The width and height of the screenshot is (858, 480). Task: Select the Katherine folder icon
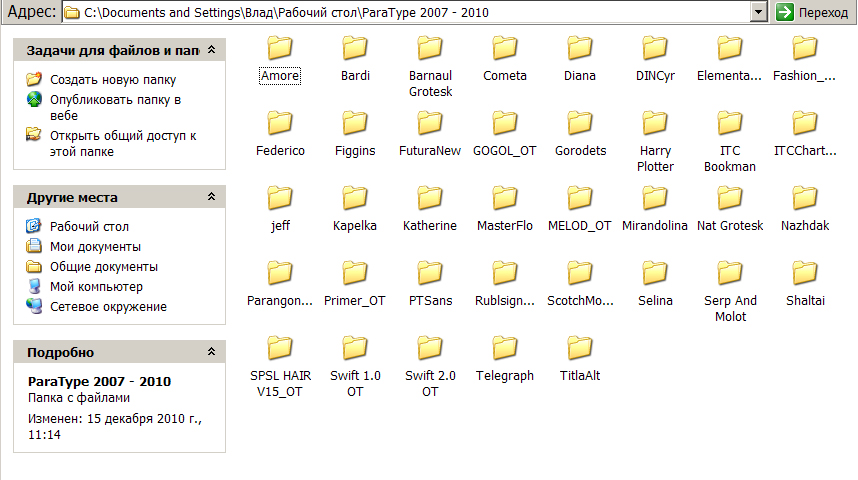430,198
